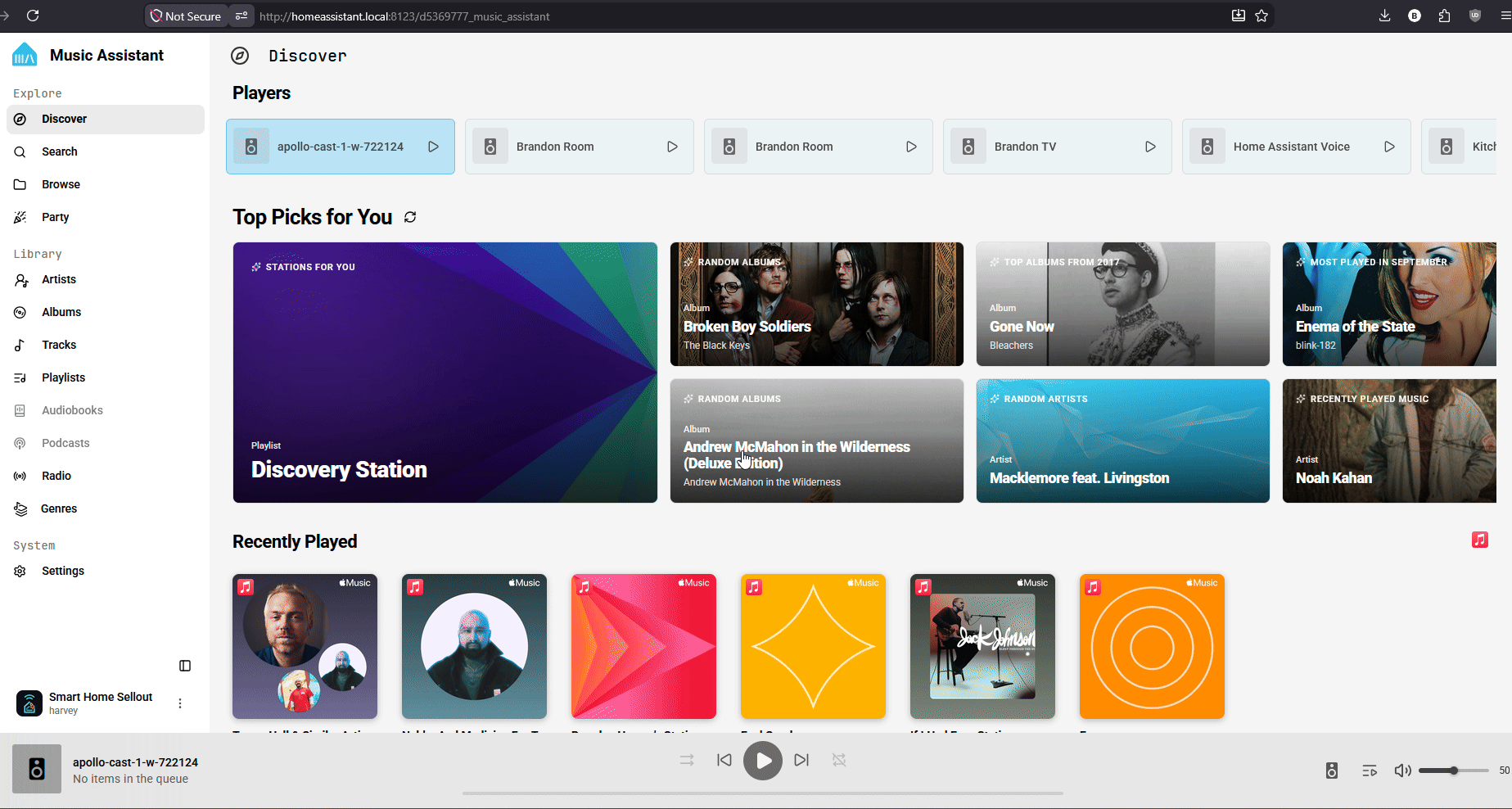The height and width of the screenshot is (809, 1512).
Task: Click the current player artwork thumbnail
Action: tap(37, 769)
